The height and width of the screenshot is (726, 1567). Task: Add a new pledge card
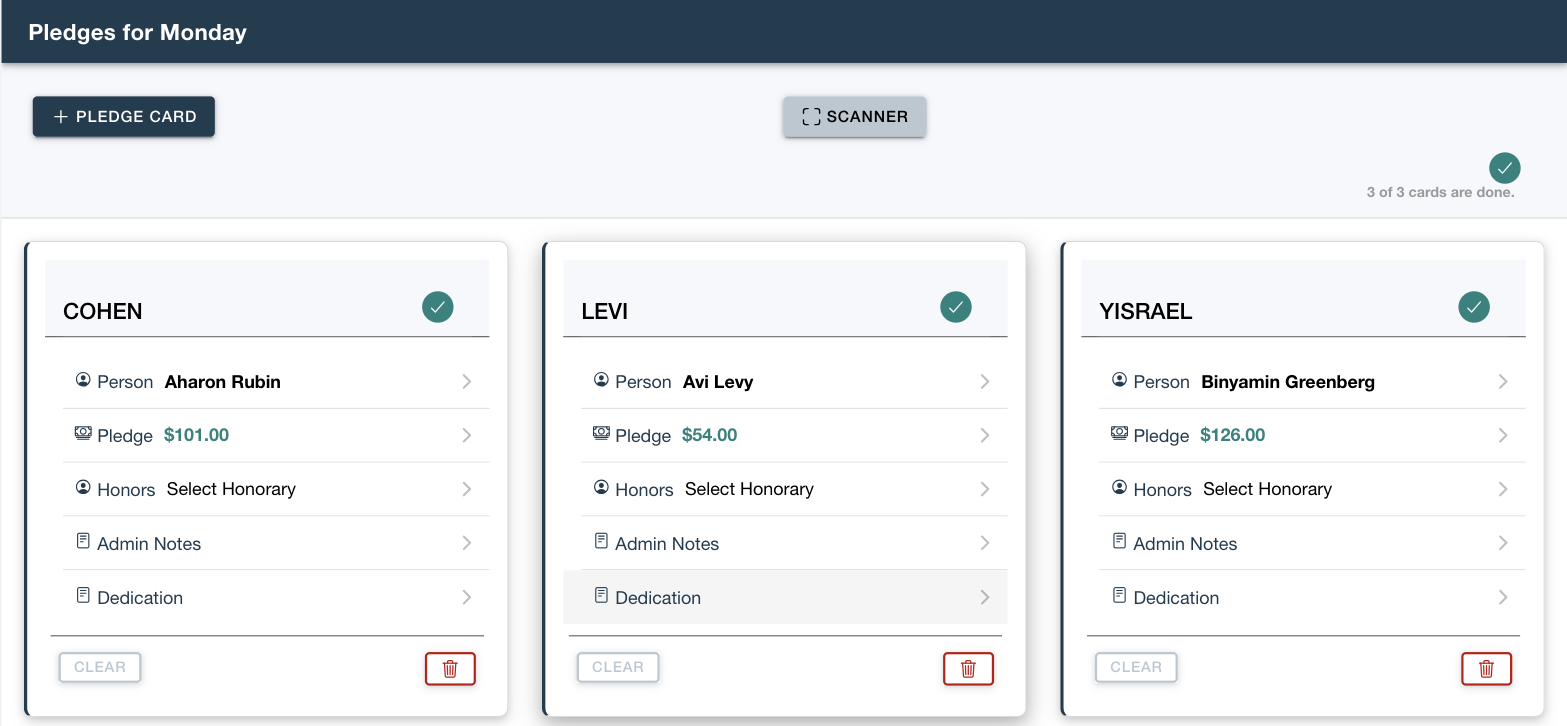tap(124, 117)
